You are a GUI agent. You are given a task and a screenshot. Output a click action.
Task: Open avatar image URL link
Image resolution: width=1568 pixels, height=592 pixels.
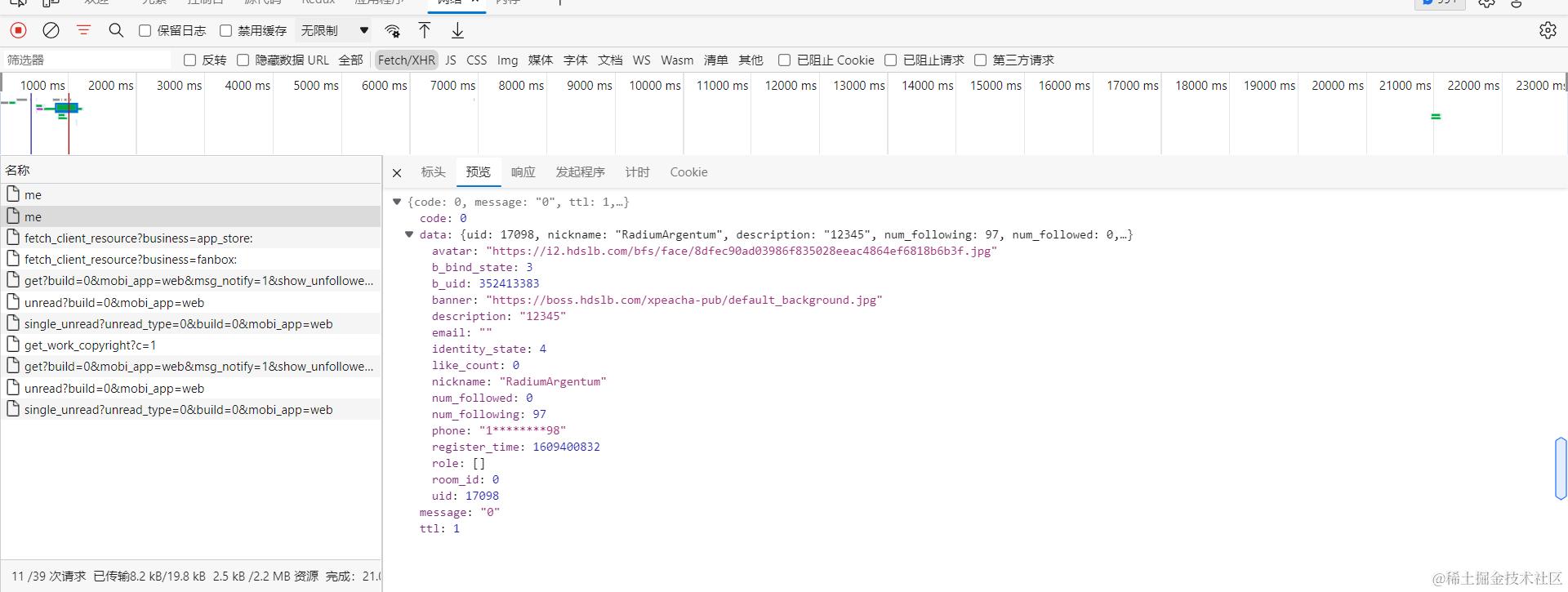coord(742,251)
